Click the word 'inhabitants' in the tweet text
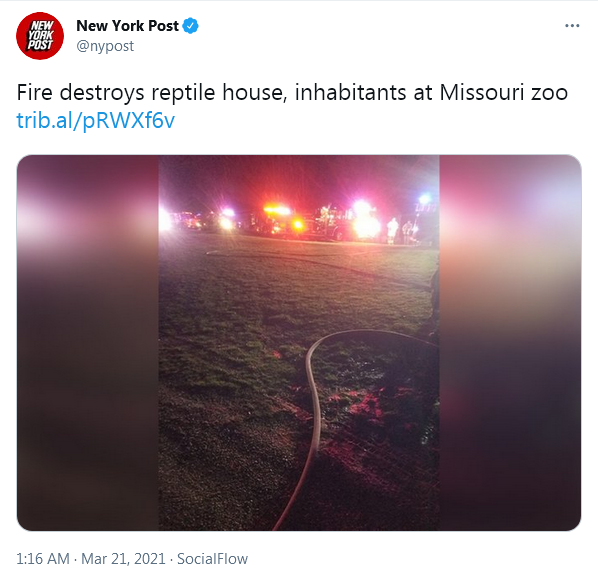Viewport: 598px width, 582px height. (x=350, y=92)
